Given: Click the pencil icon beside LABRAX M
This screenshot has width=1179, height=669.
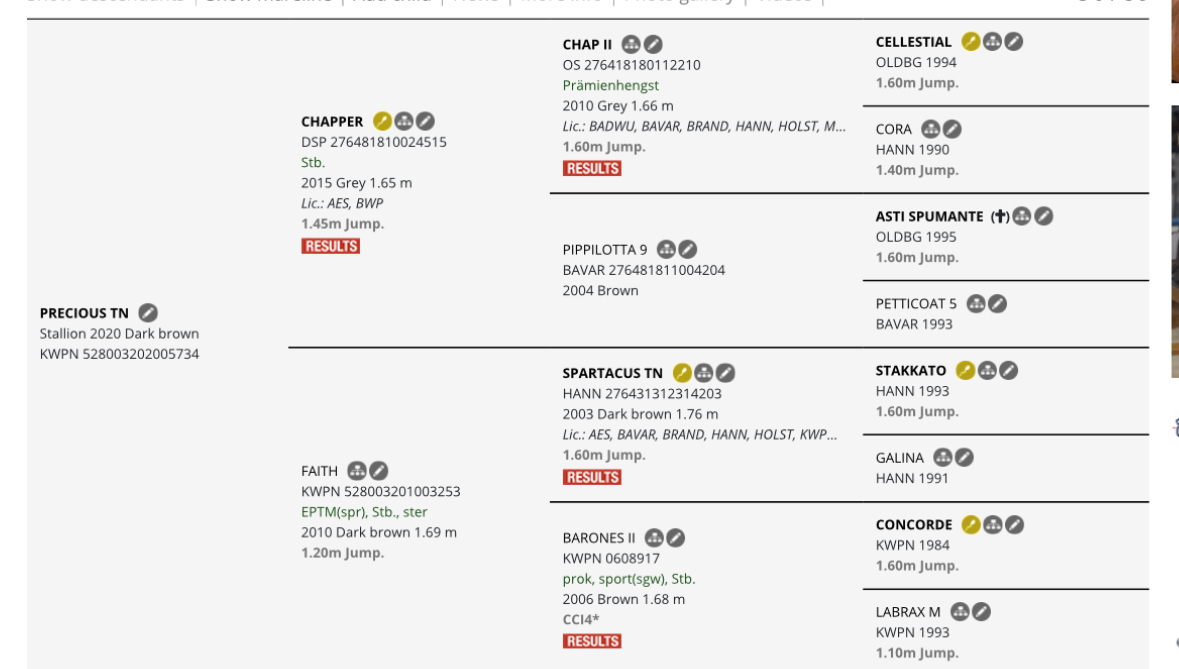Looking at the screenshot, I should [982, 611].
